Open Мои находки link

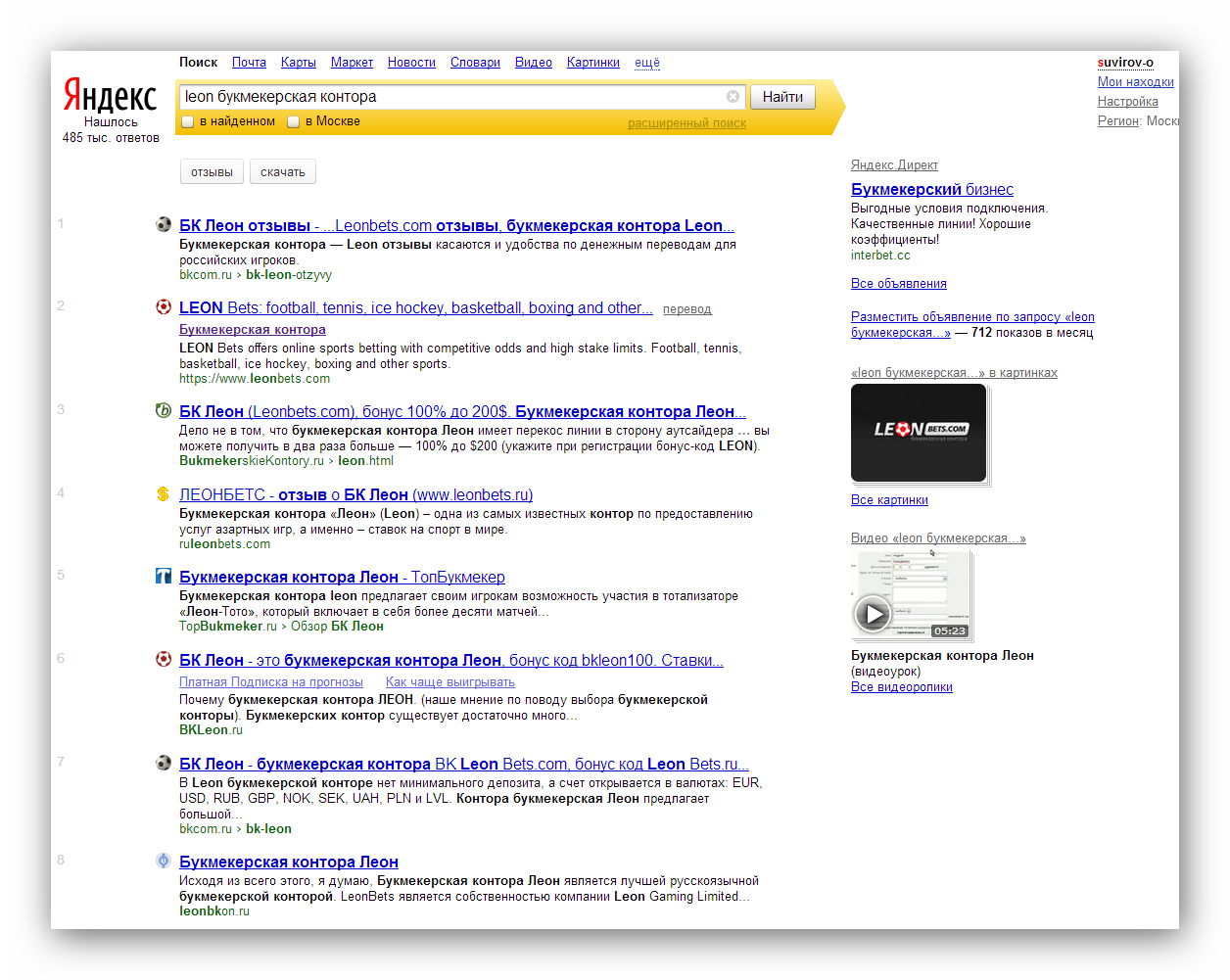[x=1136, y=82]
